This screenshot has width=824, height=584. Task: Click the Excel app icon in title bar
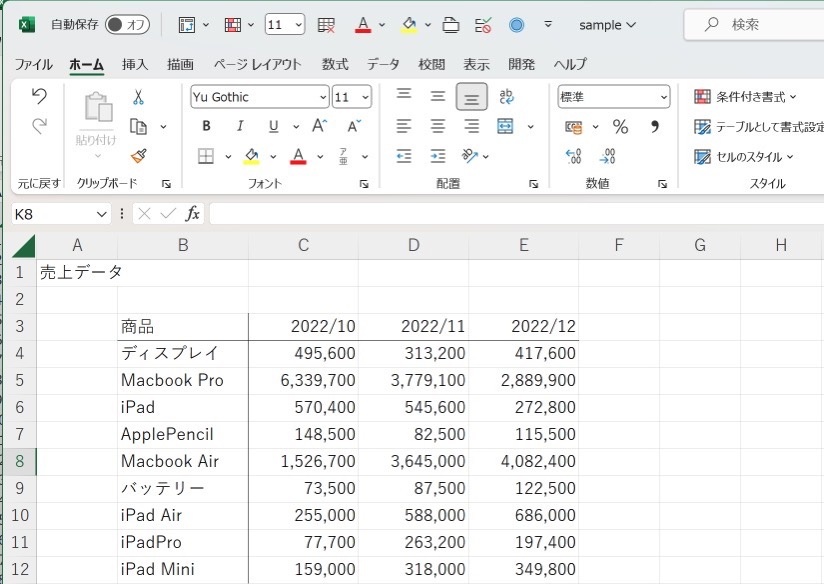(x=26, y=25)
